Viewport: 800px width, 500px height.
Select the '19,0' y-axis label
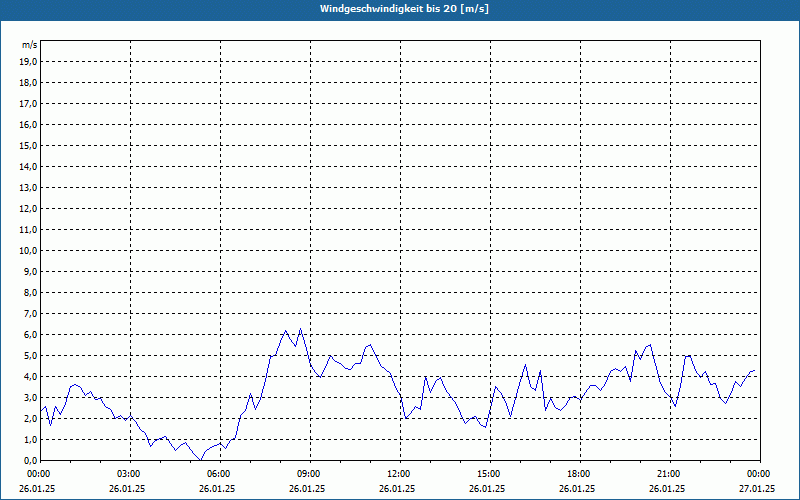28,62
